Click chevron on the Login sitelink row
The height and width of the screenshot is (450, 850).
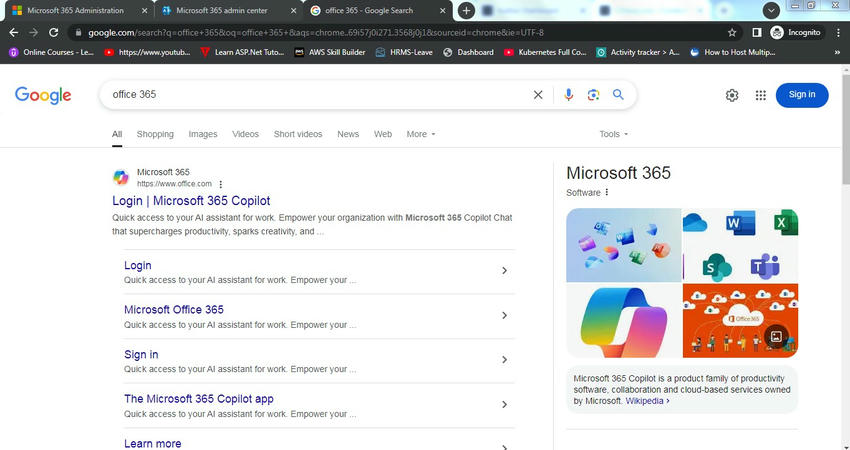tap(504, 271)
